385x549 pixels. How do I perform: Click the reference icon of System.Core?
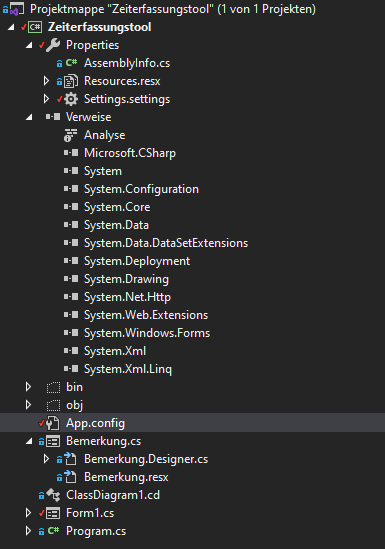[71, 207]
